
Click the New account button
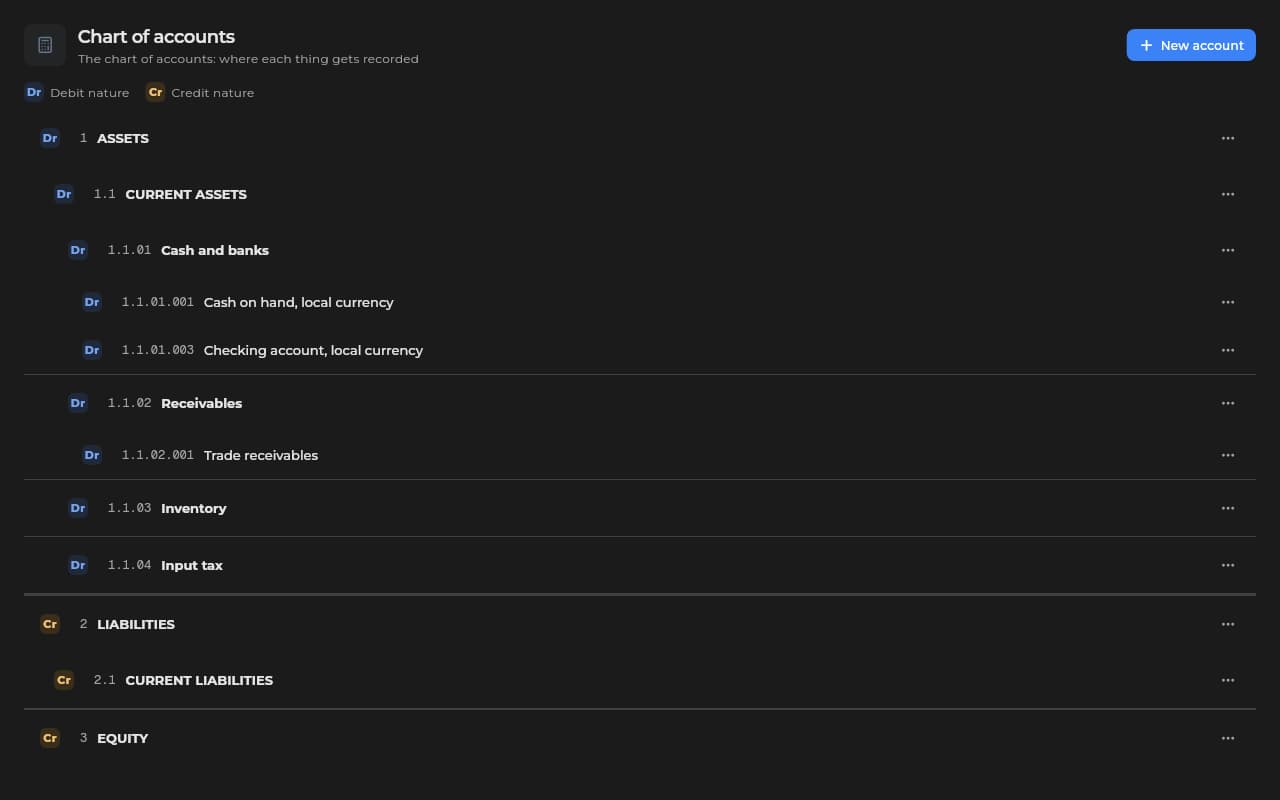click(x=1191, y=45)
